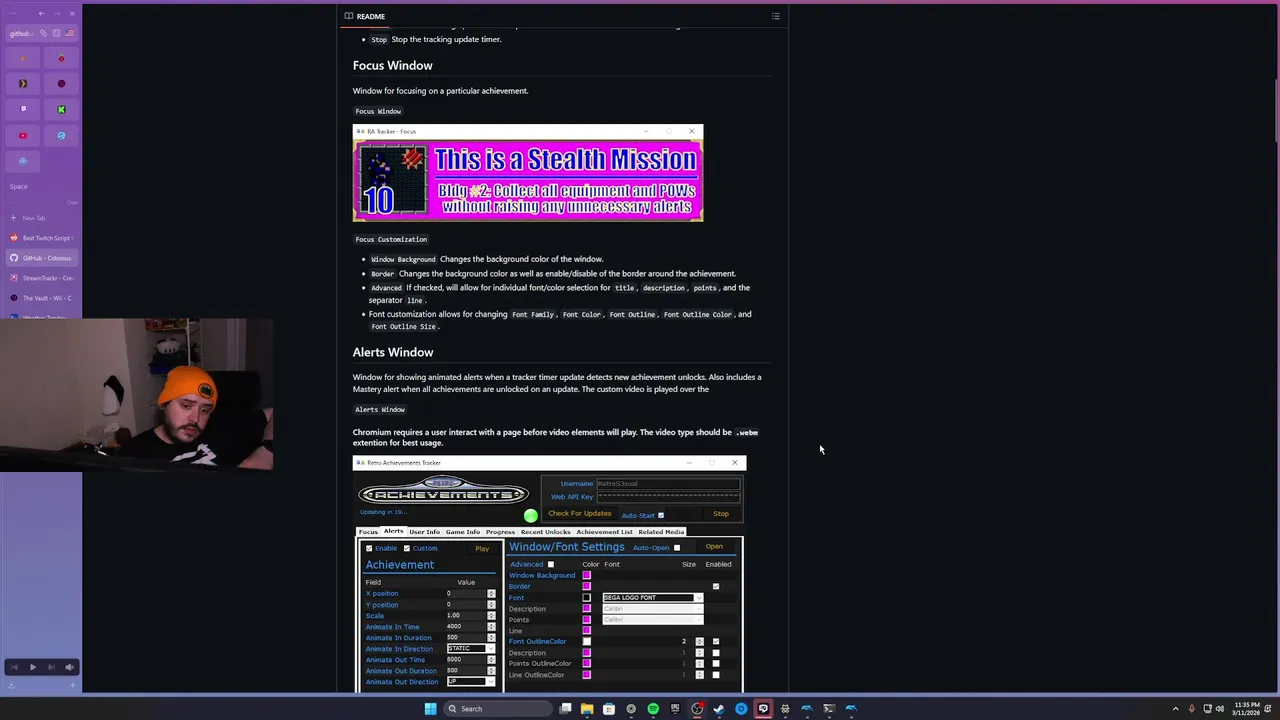Open the Description font Calibri dropdown
The image size is (1280, 720).
pos(653,608)
